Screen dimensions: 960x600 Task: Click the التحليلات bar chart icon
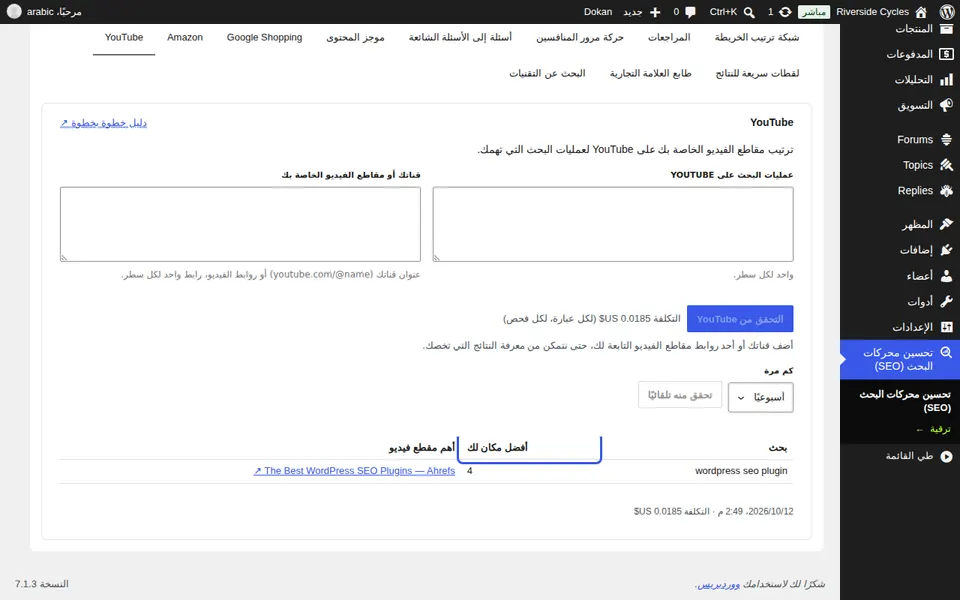coord(947,80)
